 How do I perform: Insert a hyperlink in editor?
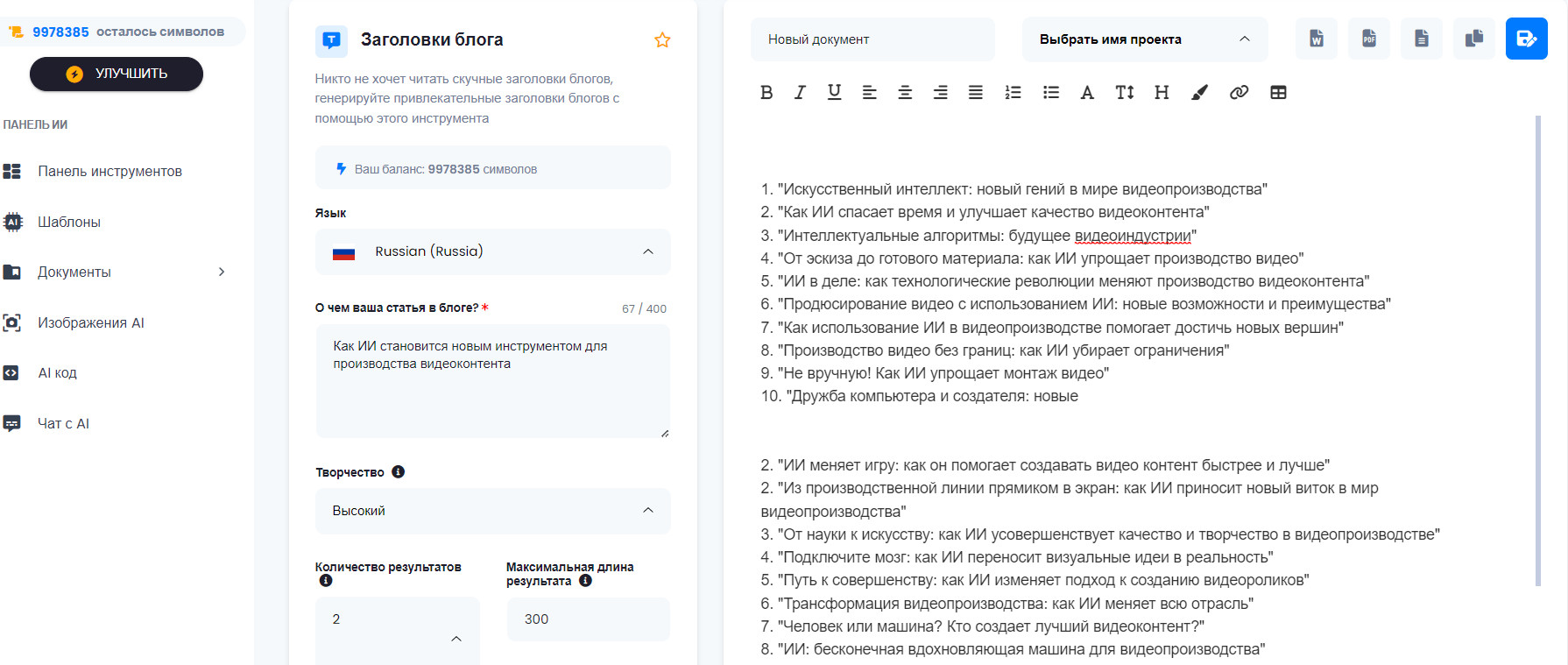click(x=1239, y=92)
